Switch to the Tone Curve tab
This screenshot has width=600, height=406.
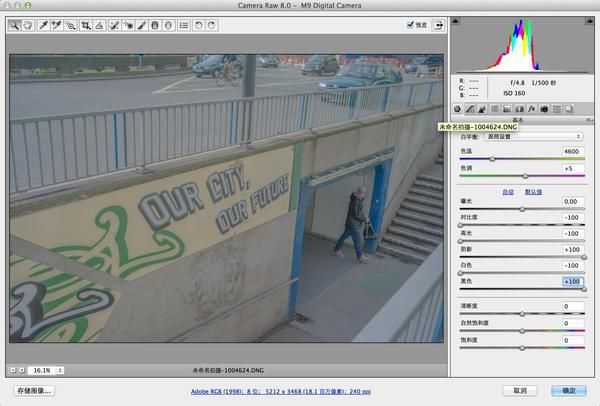point(470,109)
